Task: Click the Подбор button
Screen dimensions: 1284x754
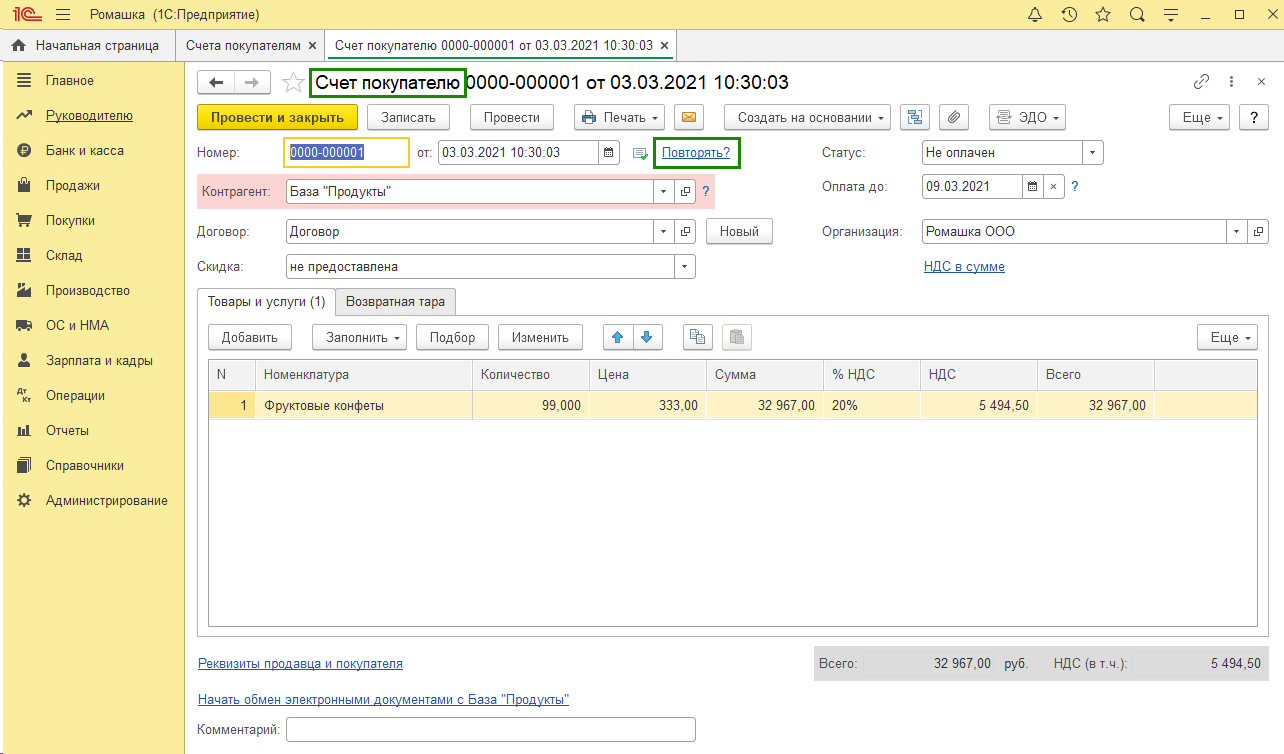Action: tap(452, 337)
